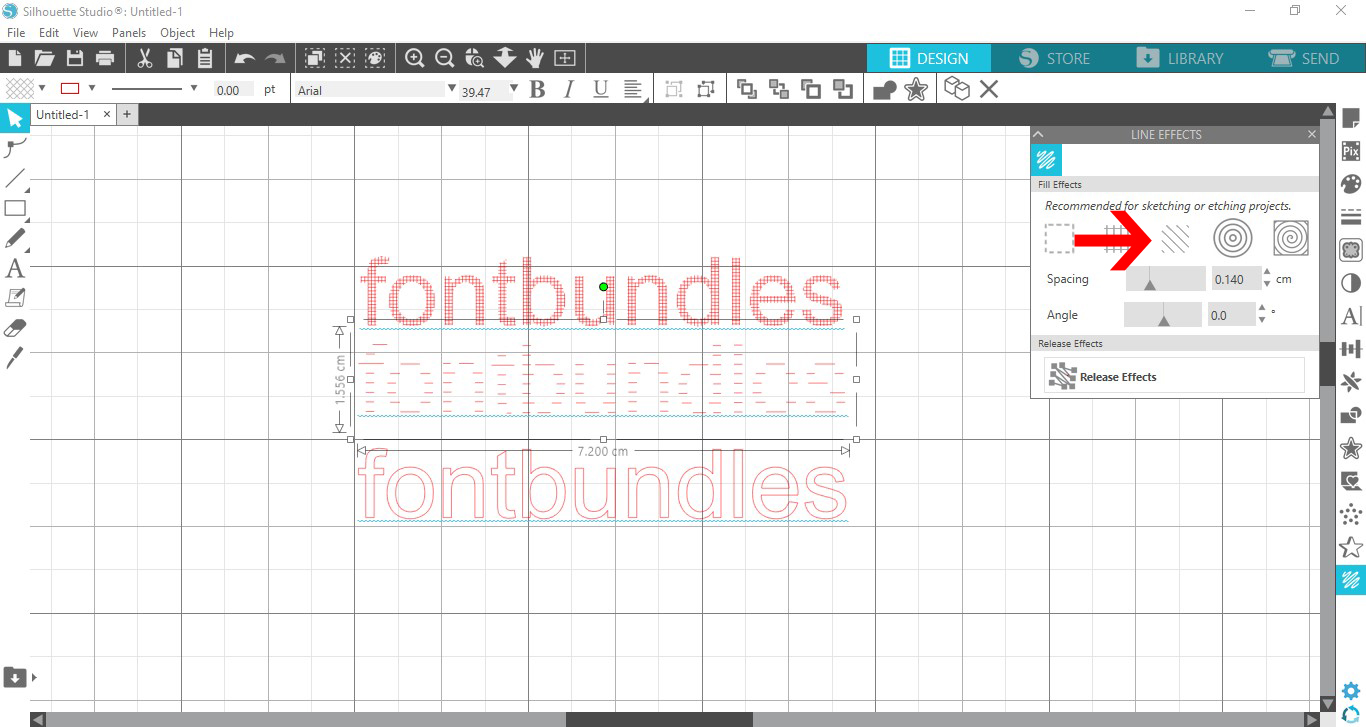Pick the Draw a Note tool
This screenshot has width=1366, height=727.
15,298
